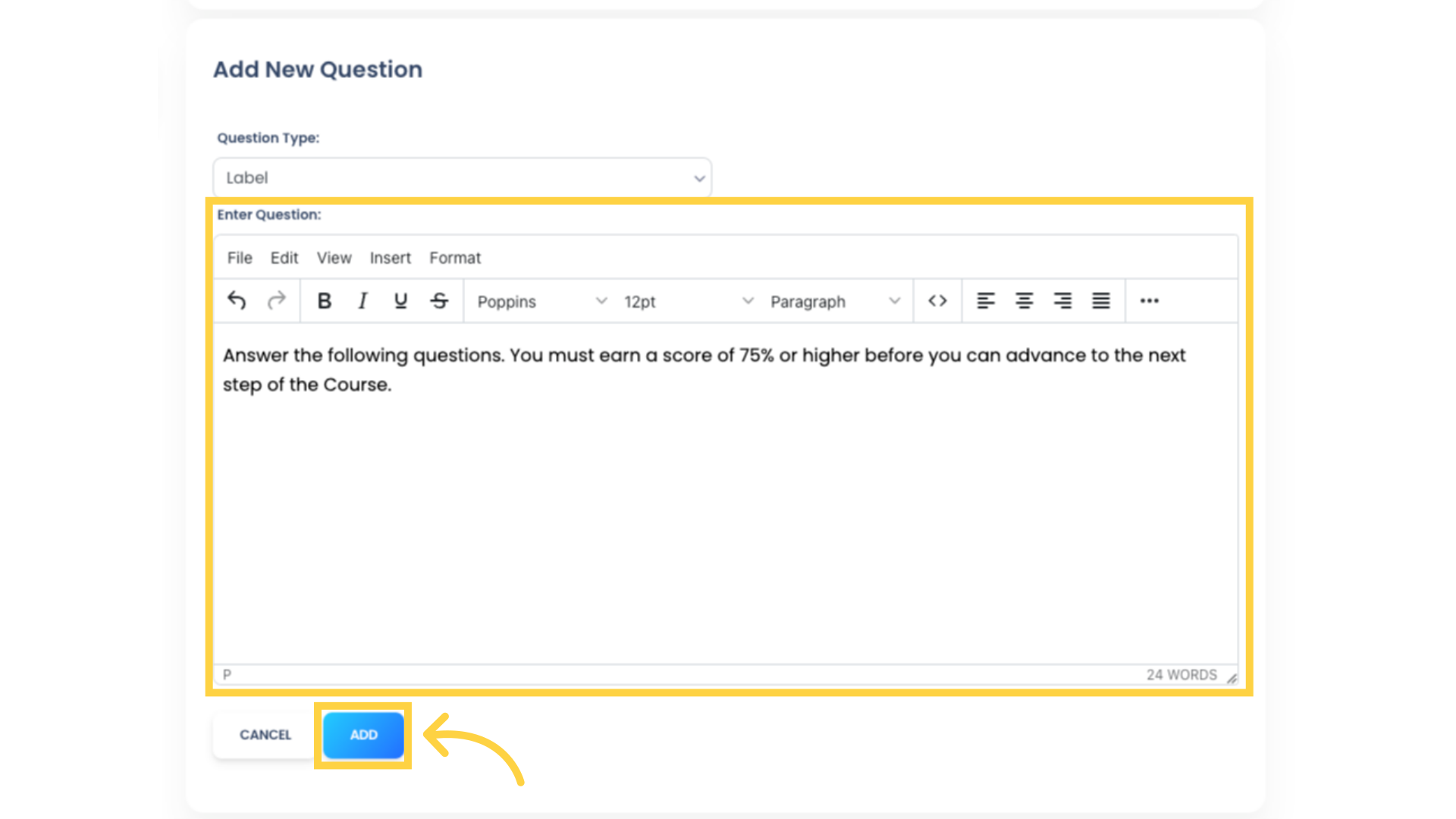The width and height of the screenshot is (1456, 819).
Task: Click the justified-align text icon
Action: pos(1101,300)
